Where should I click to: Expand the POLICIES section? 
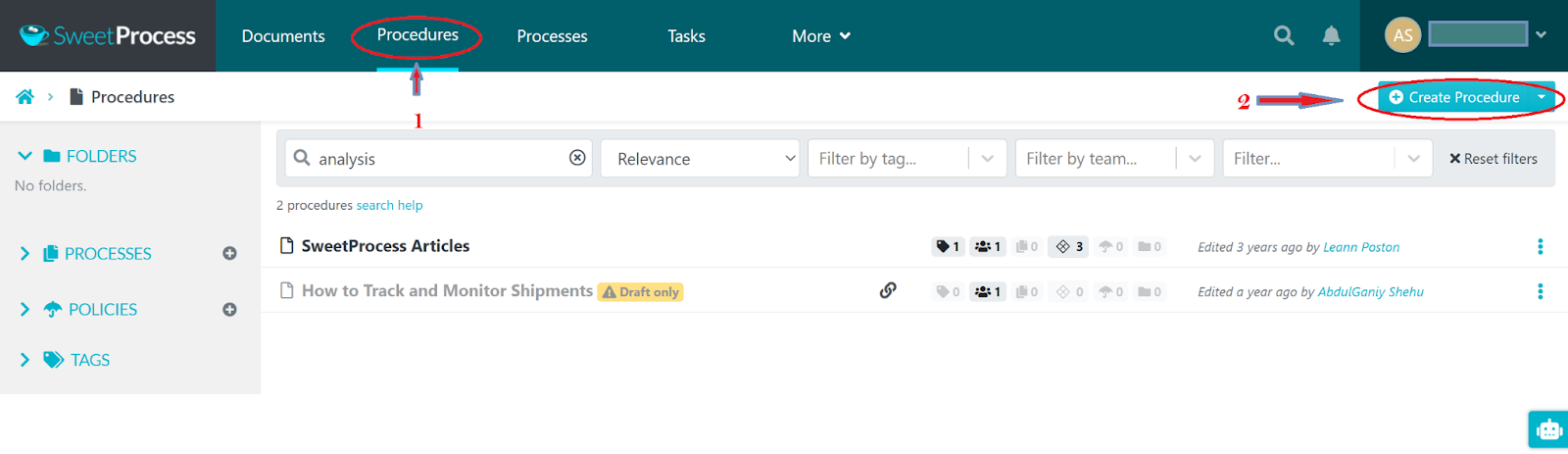click(x=24, y=309)
